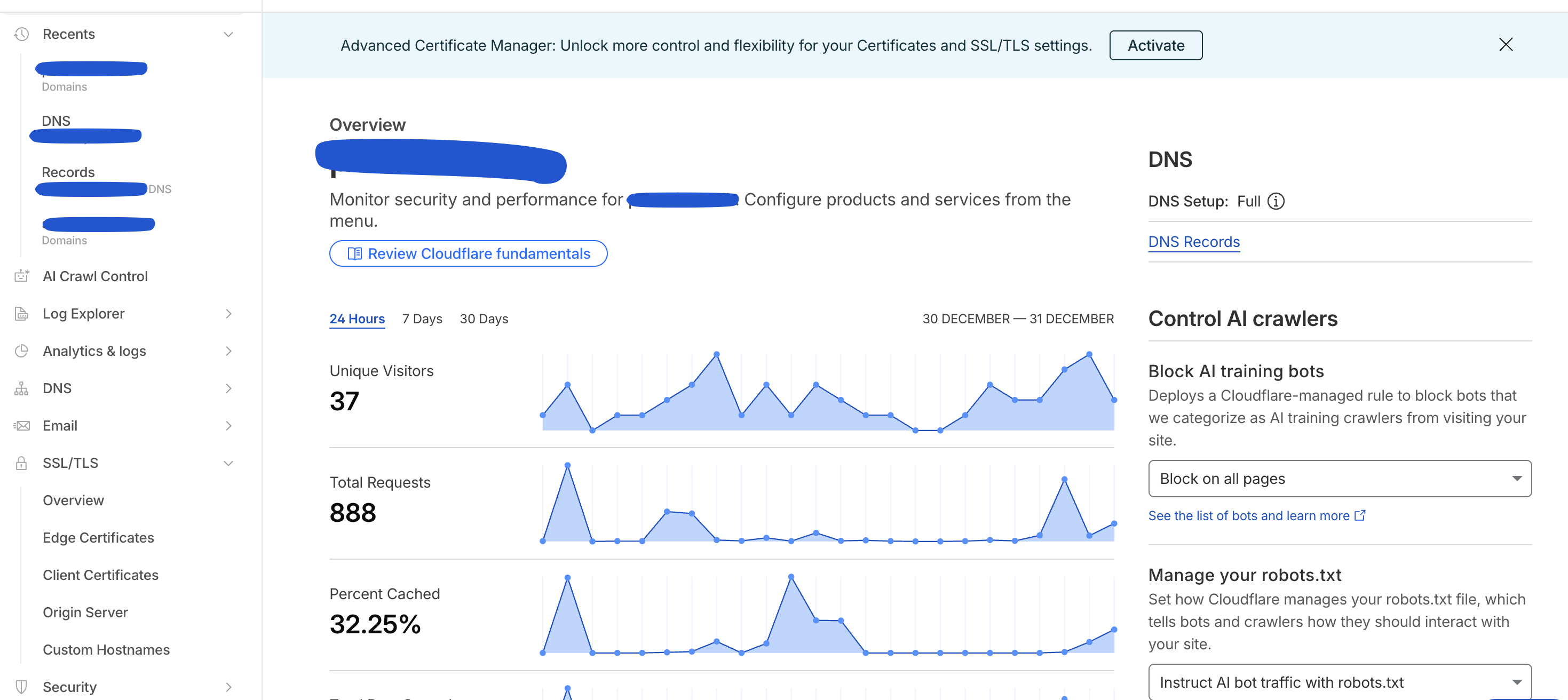Click the DNS network icon in sidebar
Image resolution: width=1568 pixels, height=700 pixels.
(x=21, y=388)
